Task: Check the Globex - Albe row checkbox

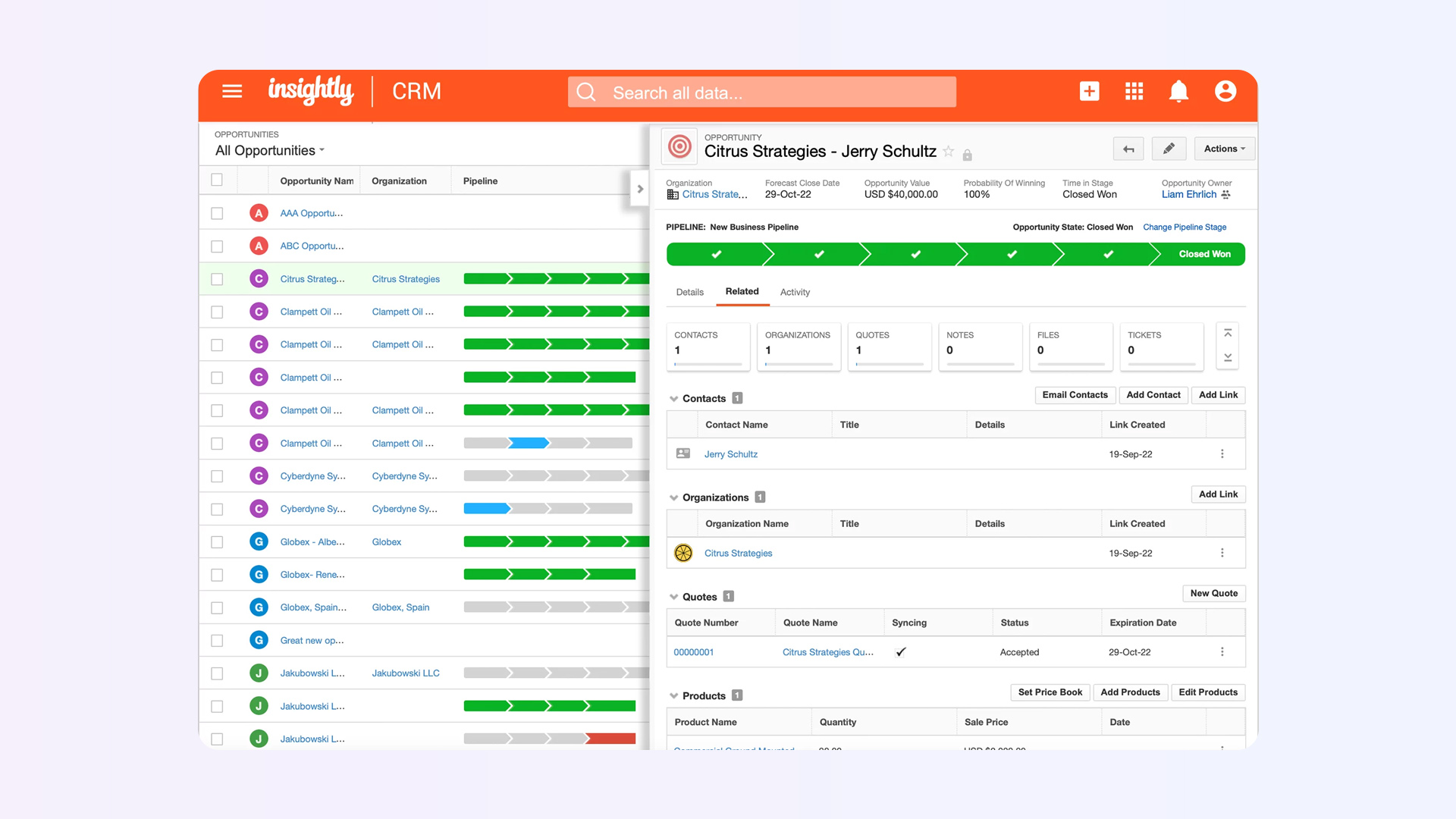Action: coord(217,542)
